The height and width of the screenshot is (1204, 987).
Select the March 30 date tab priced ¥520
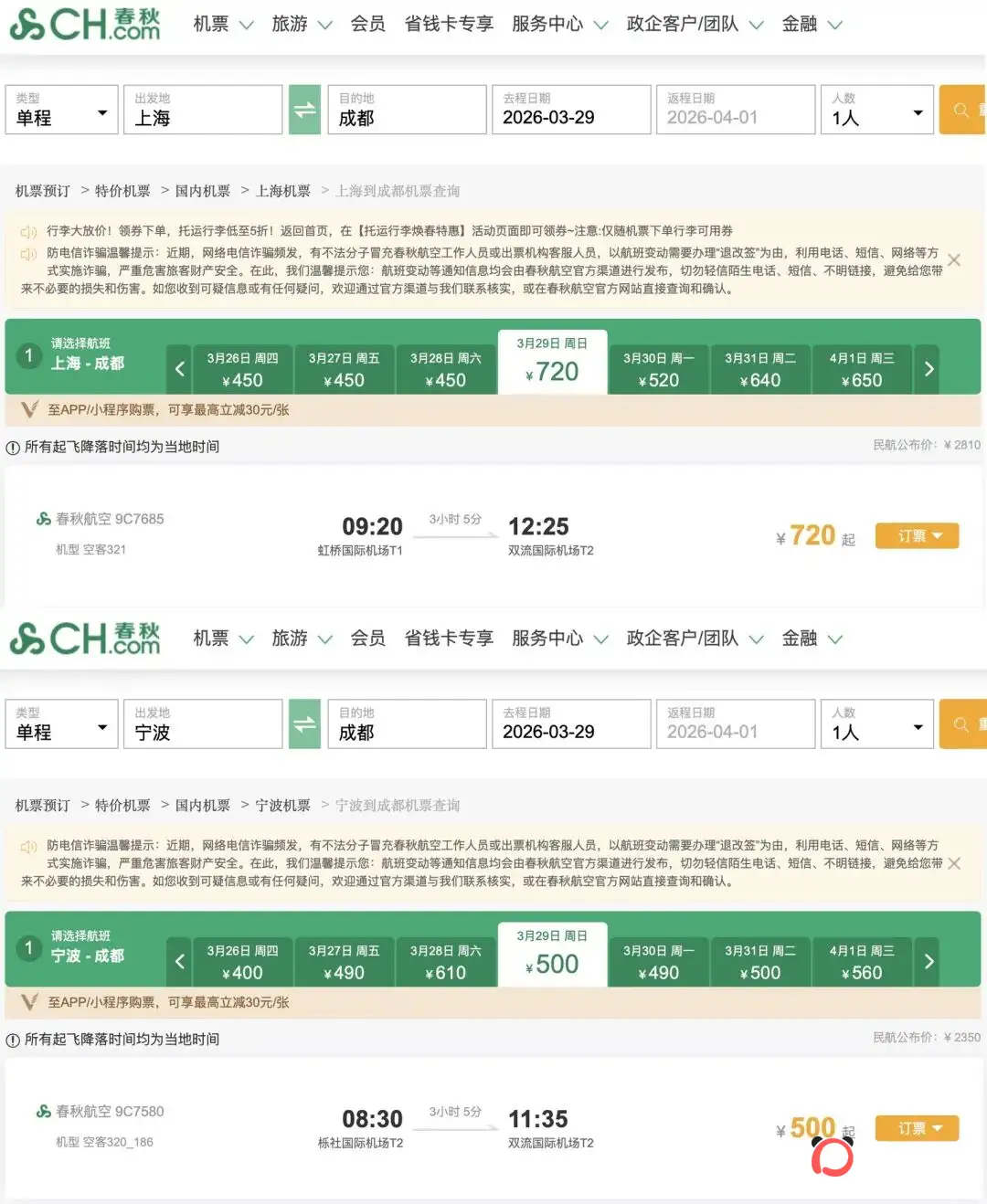(659, 369)
